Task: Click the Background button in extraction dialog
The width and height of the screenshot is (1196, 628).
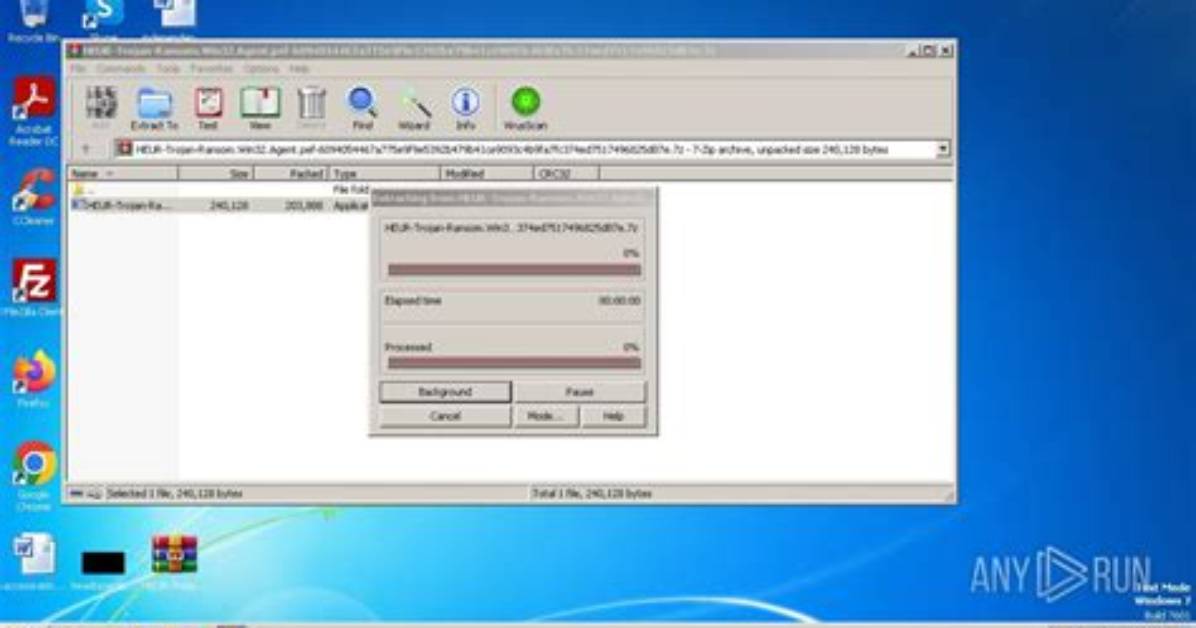Action: point(445,391)
